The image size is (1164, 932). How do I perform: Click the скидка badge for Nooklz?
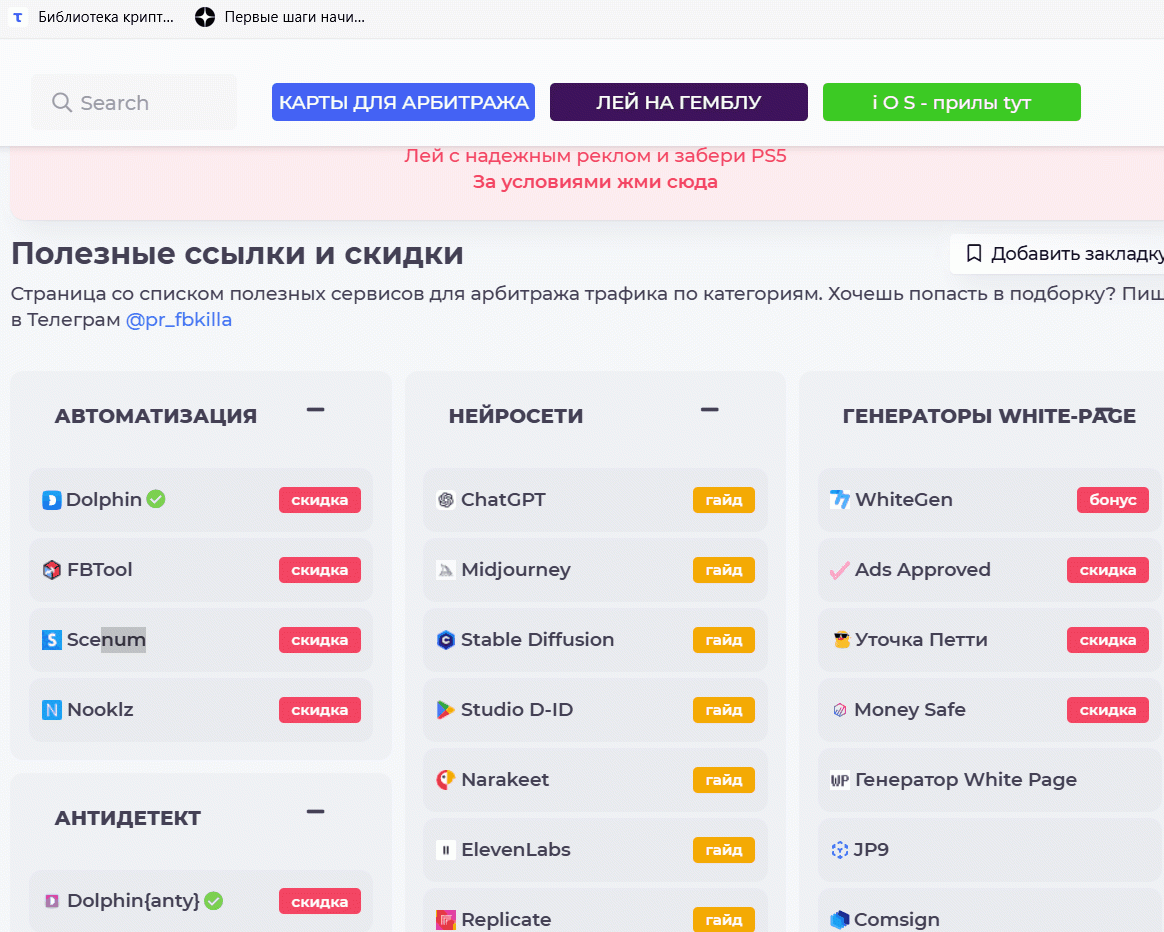tap(320, 710)
